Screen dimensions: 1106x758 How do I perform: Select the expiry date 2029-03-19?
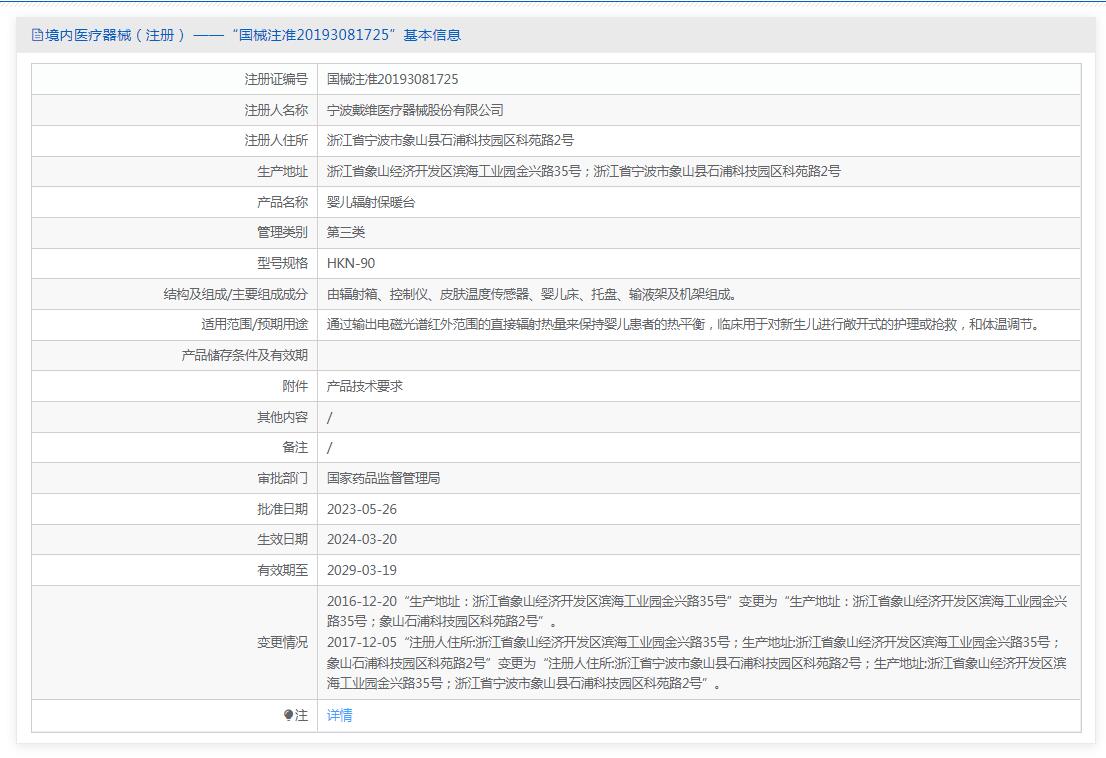tap(362, 570)
